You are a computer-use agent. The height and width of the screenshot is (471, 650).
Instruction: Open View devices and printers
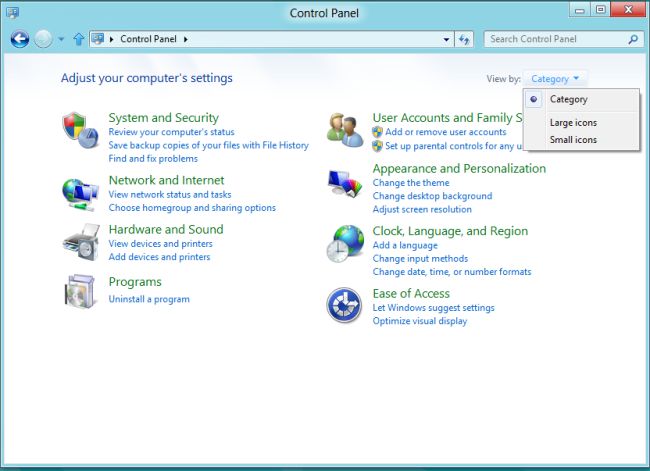click(x=160, y=244)
